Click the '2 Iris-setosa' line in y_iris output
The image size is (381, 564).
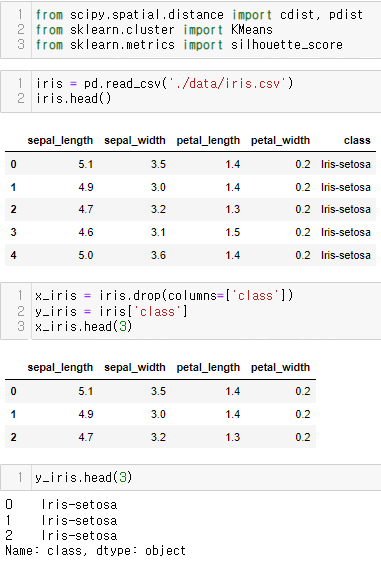(x=61, y=536)
